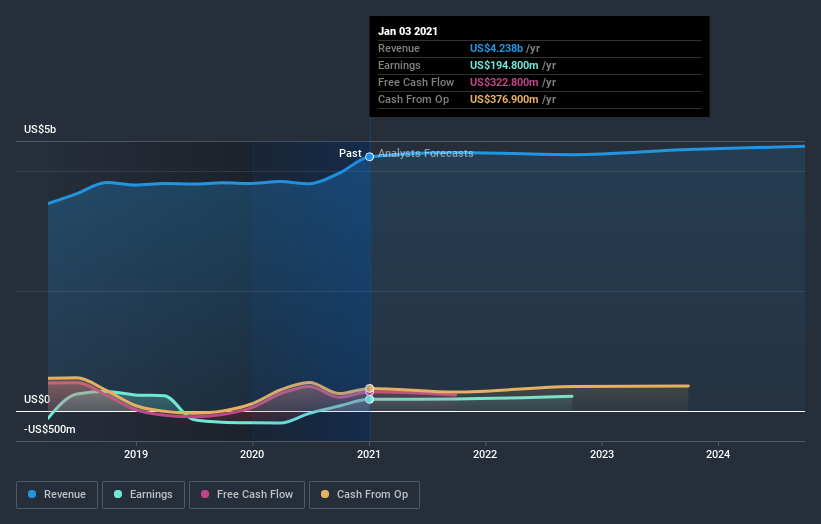The width and height of the screenshot is (821, 524).
Task: Click the US$322.800m free cash flow value
Action: tap(504, 82)
